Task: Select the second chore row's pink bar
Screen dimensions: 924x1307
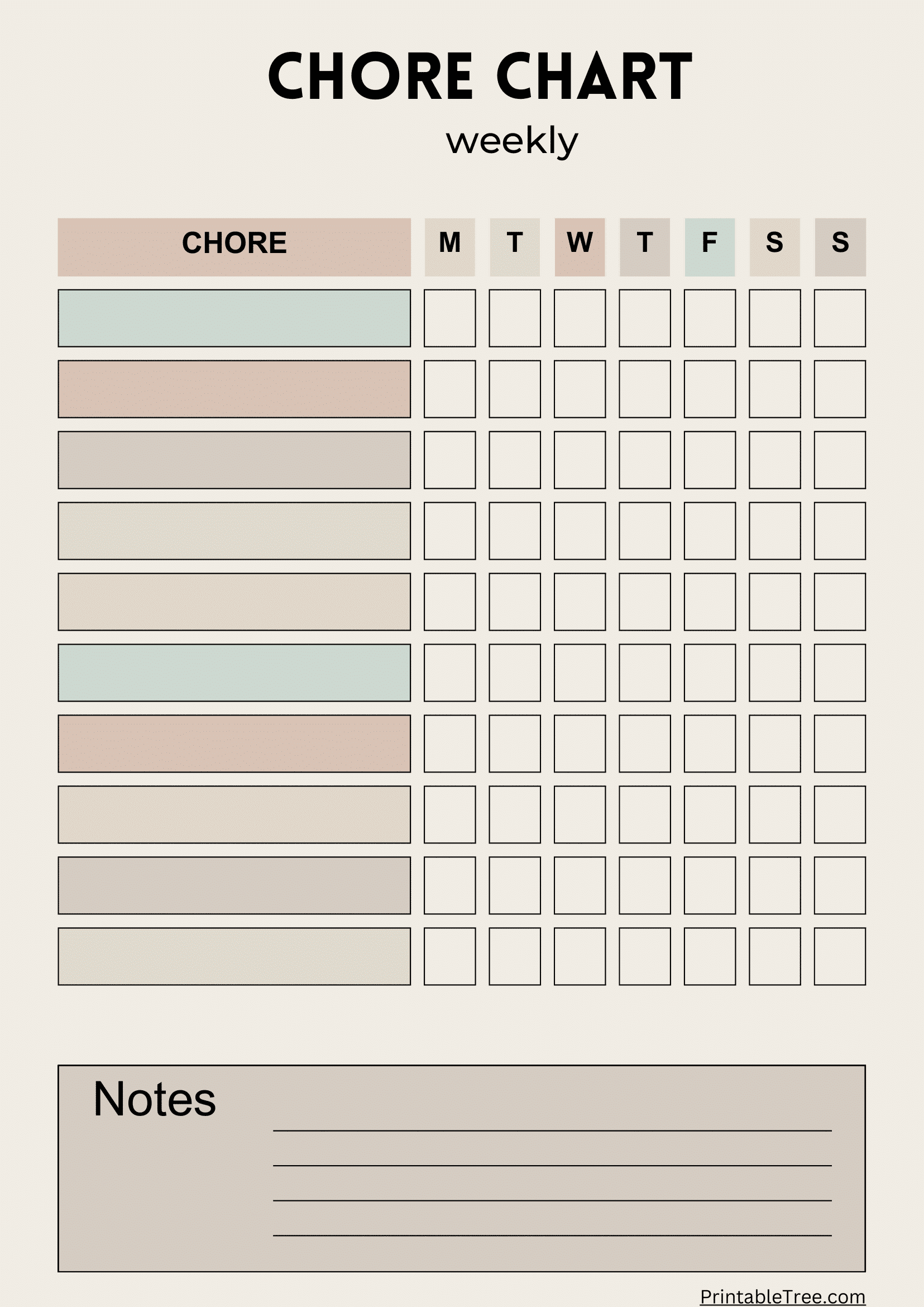Action: [x=234, y=389]
